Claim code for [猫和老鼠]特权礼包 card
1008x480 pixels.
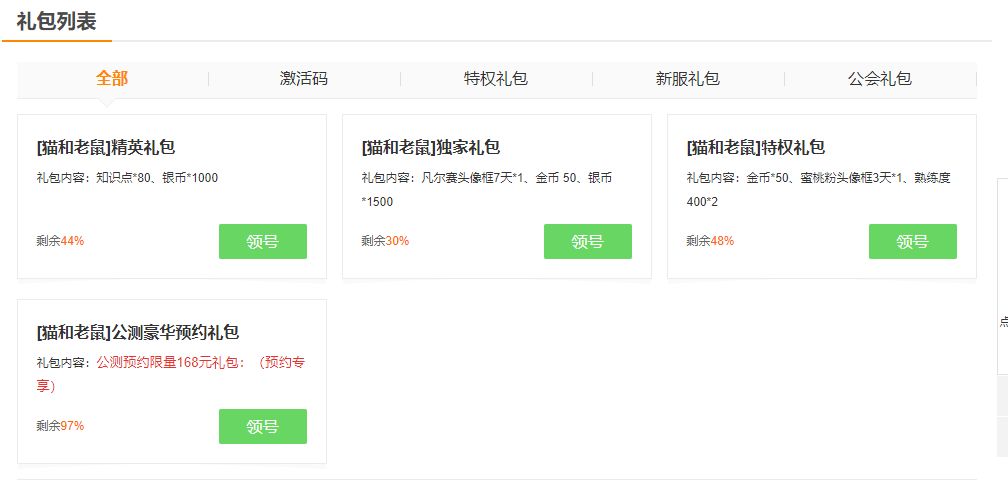pos(913,242)
